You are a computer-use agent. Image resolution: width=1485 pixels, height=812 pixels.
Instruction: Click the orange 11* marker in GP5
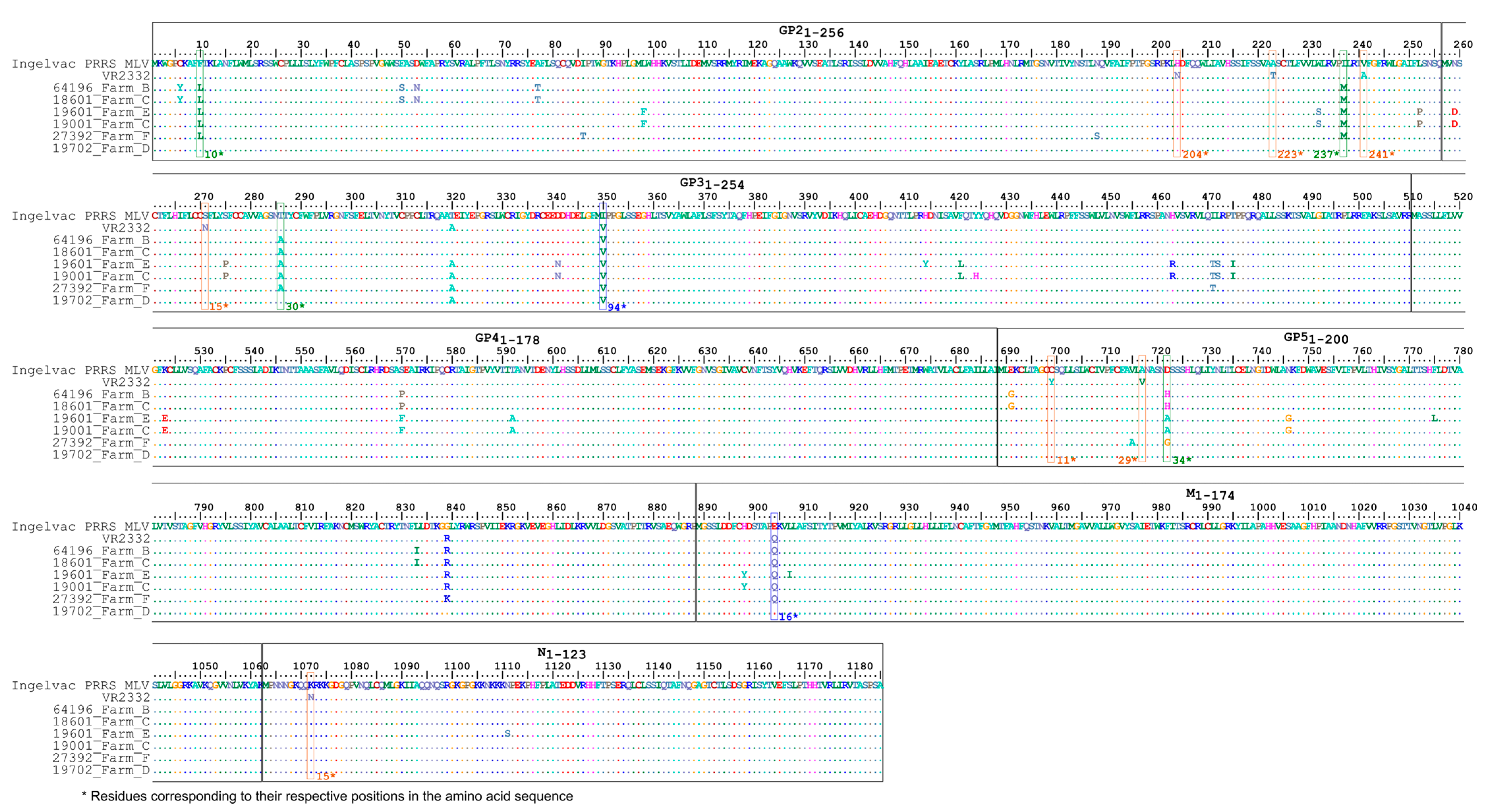point(1066,460)
